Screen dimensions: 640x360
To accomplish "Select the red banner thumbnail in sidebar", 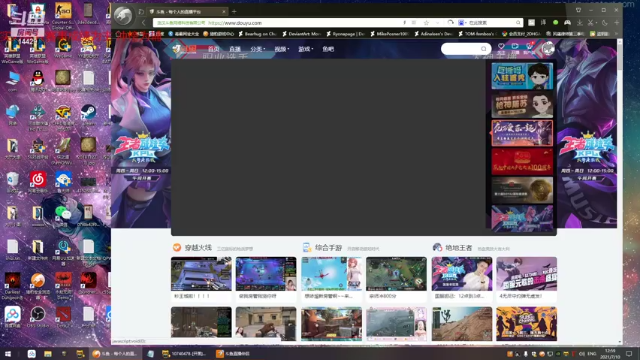I will (522, 162).
